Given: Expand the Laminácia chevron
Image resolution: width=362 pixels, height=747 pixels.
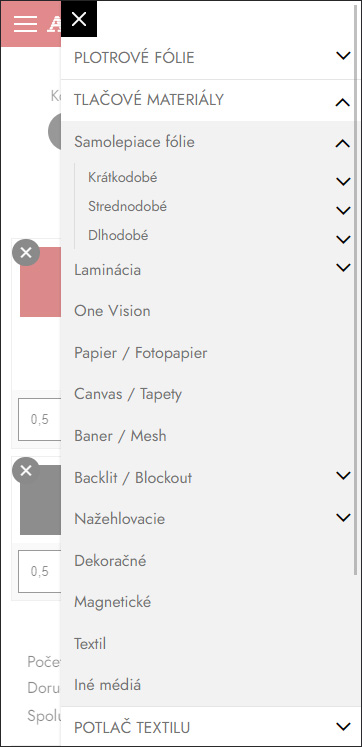Looking at the screenshot, I should (x=343, y=267).
